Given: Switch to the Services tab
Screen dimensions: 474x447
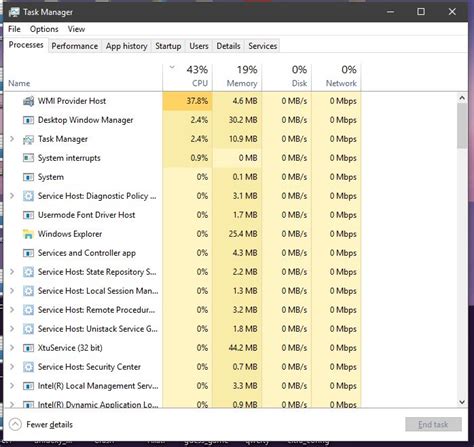Looking at the screenshot, I should (263, 46).
